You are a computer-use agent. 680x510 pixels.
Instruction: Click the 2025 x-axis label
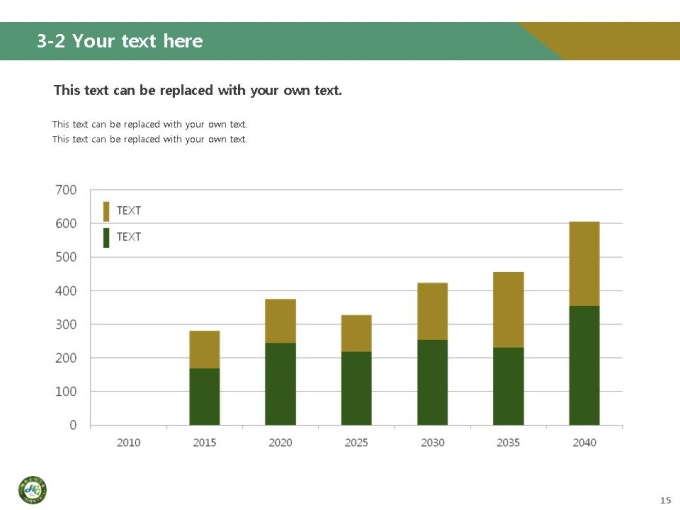click(x=356, y=443)
